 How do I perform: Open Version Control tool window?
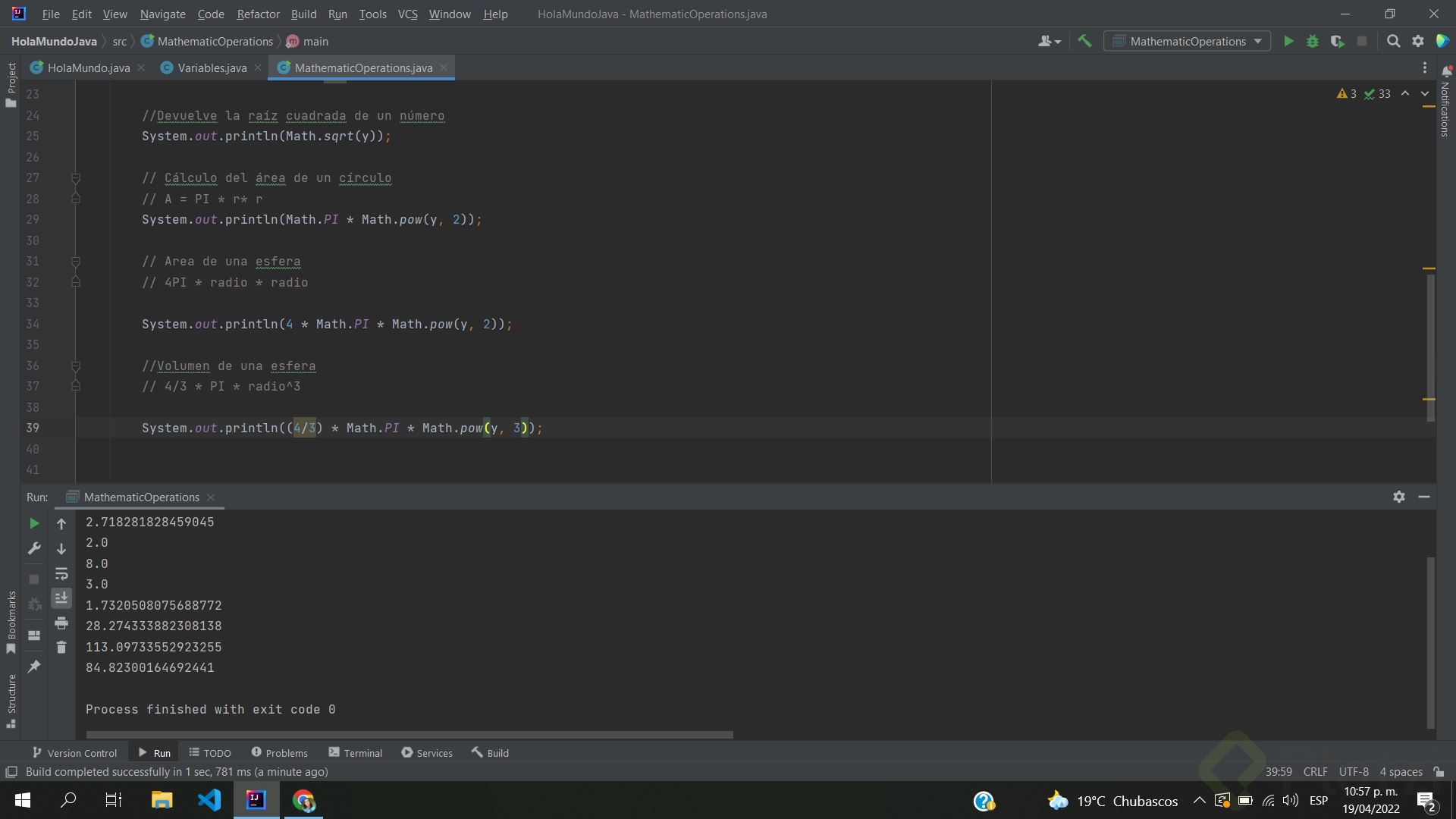coord(74,752)
